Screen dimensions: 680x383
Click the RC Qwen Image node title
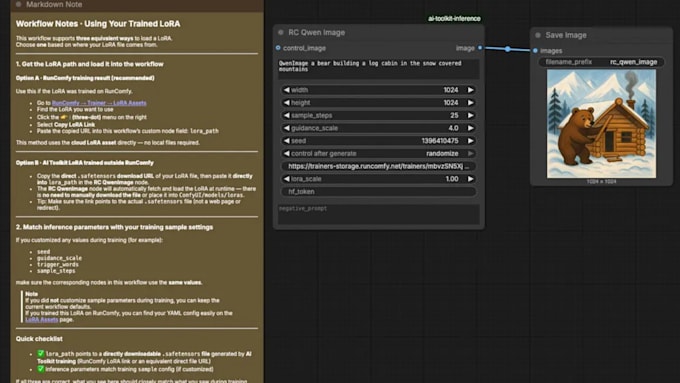tap(317, 33)
